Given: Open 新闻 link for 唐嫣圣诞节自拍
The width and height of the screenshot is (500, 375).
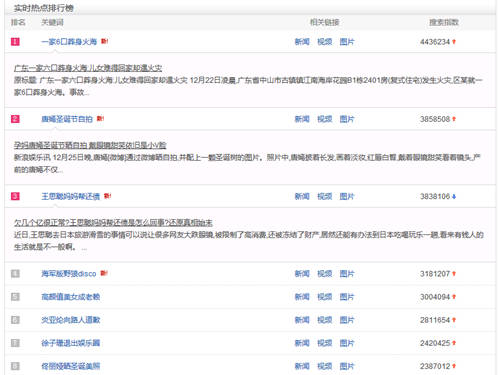Looking at the screenshot, I should tap(302, 119).
